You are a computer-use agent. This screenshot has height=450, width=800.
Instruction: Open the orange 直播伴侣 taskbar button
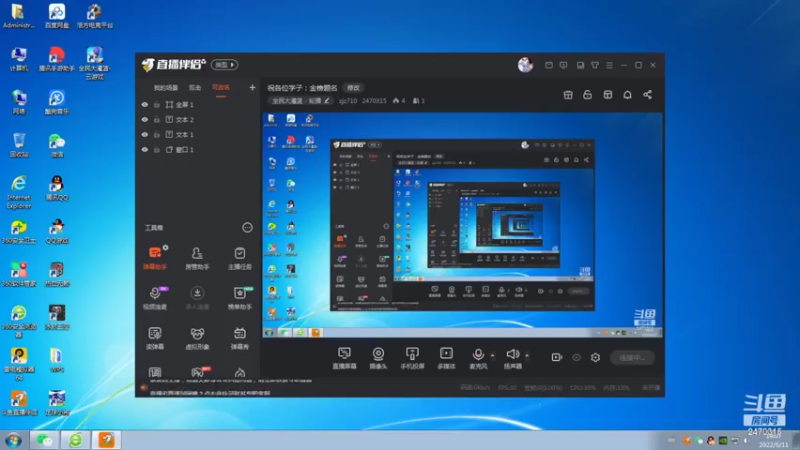coord(107,440)
